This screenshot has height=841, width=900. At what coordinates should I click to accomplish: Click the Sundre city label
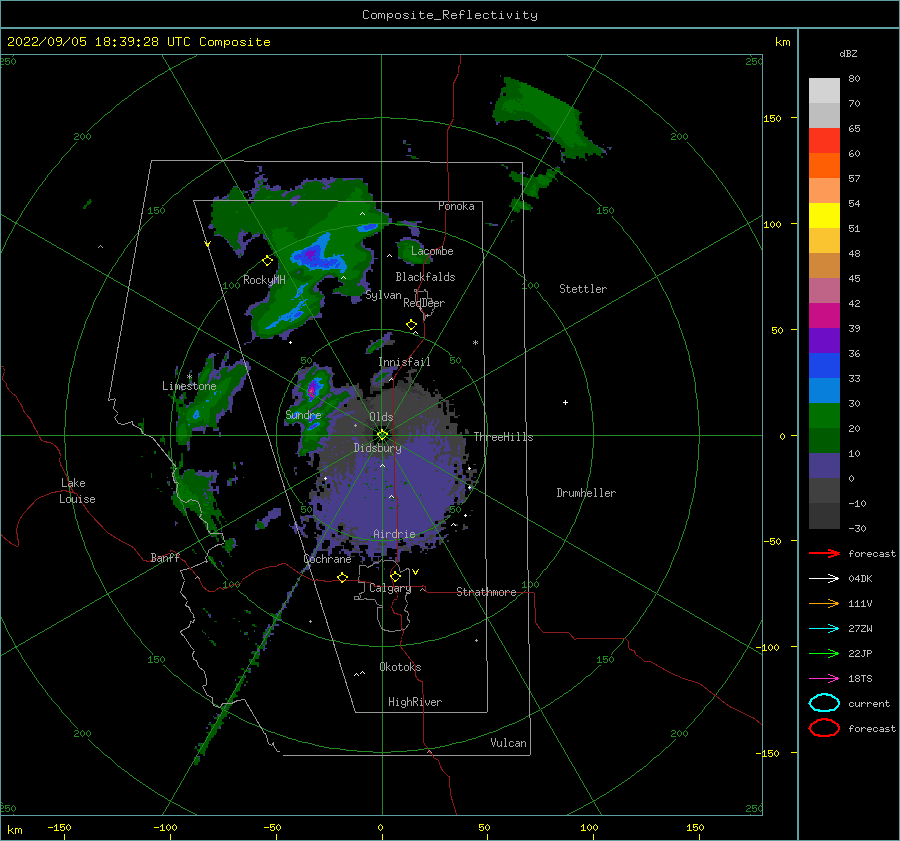tap(303, 414)
